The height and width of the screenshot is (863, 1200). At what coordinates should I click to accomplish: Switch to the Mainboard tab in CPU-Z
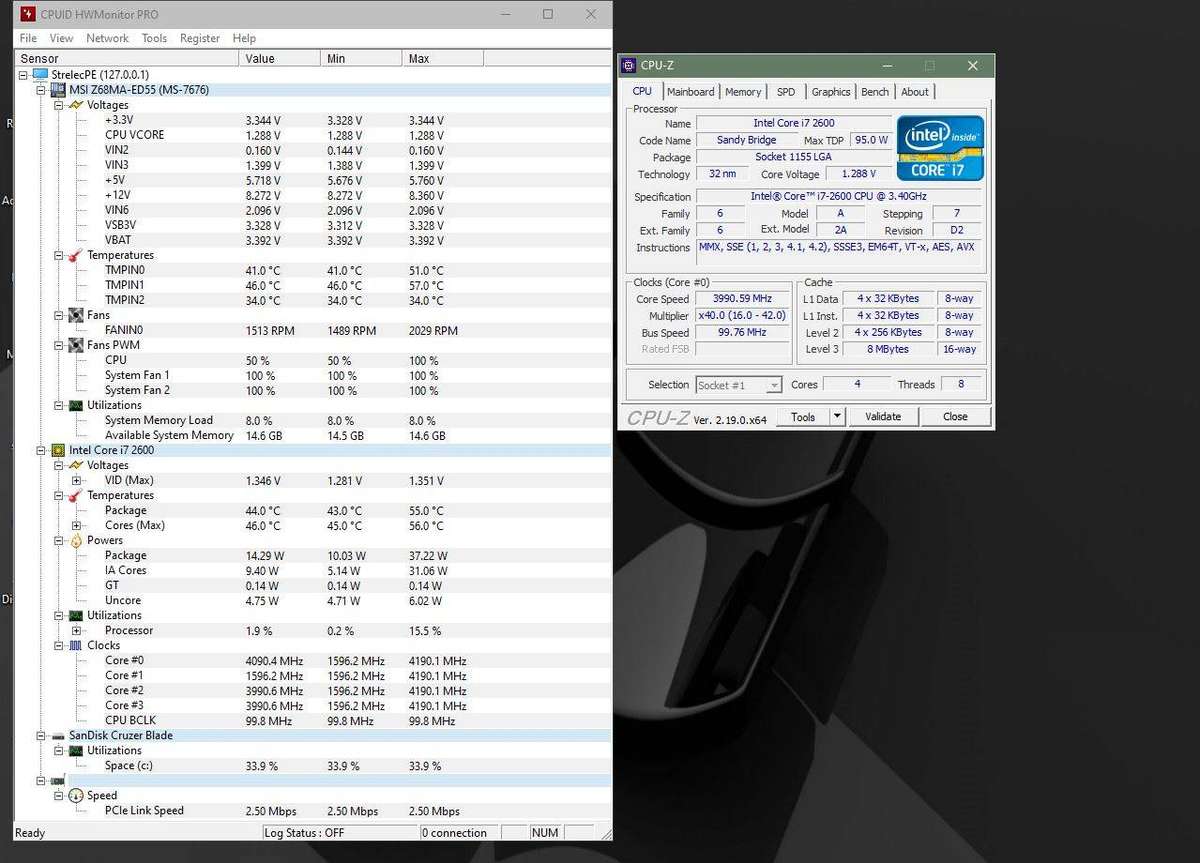(691, 92)
